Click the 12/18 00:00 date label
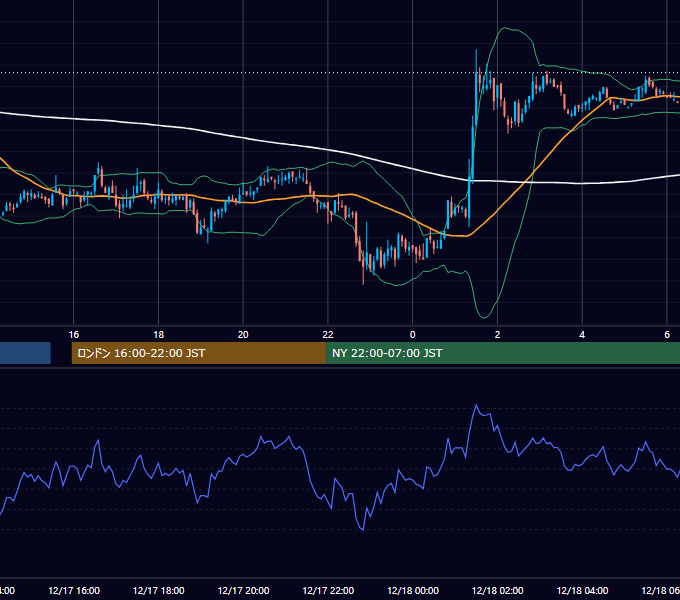This screenshot has height=600, width=680. (413, 590)
